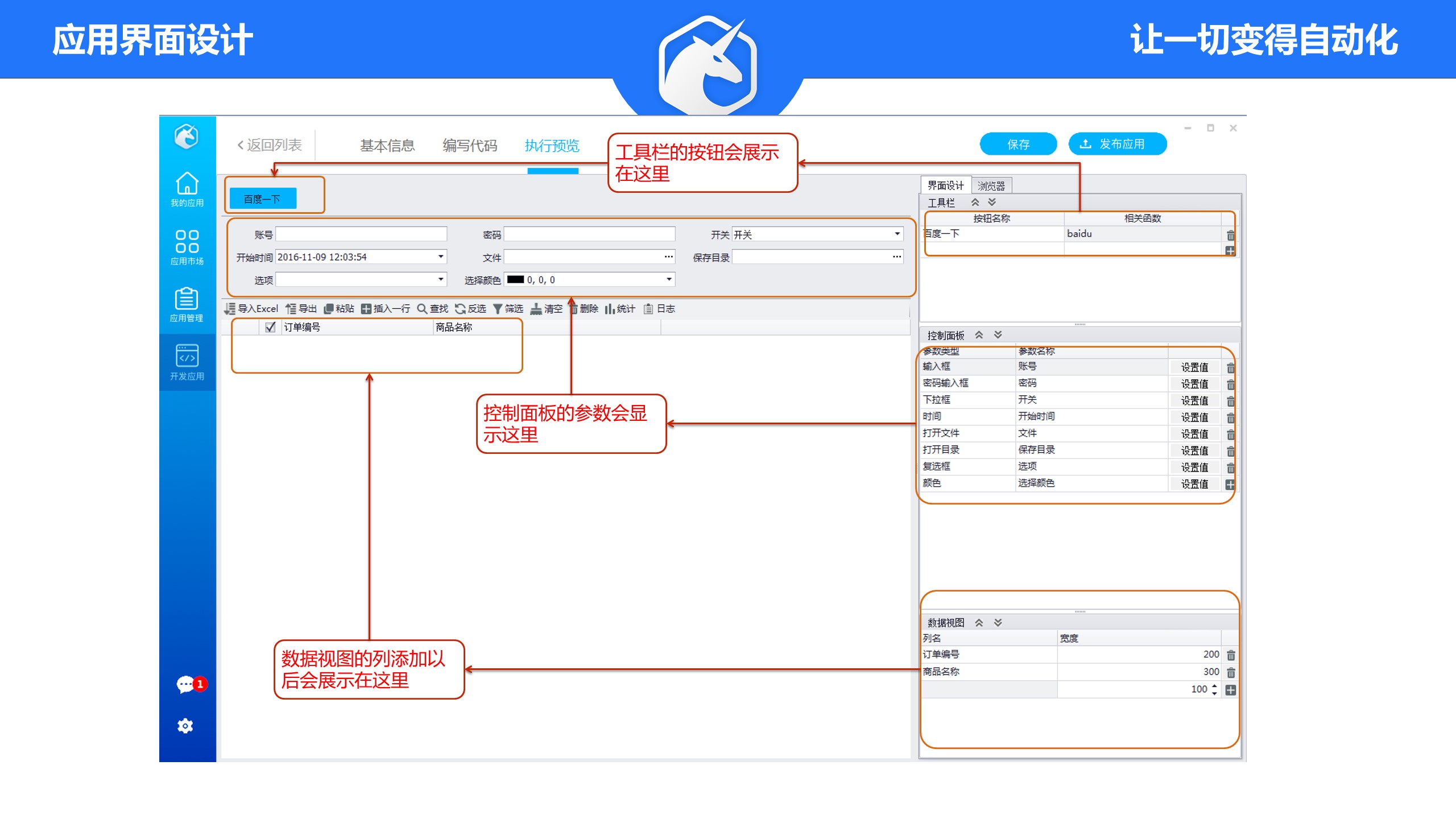The image size is (1456, 819).
Task: Open the chat messages notification icon
Action: [185, 684]
